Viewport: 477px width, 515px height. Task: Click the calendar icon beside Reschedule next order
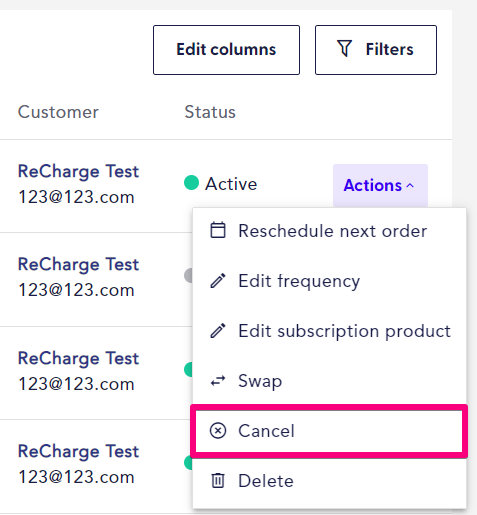pyautogui.click(x=218, y=230)
